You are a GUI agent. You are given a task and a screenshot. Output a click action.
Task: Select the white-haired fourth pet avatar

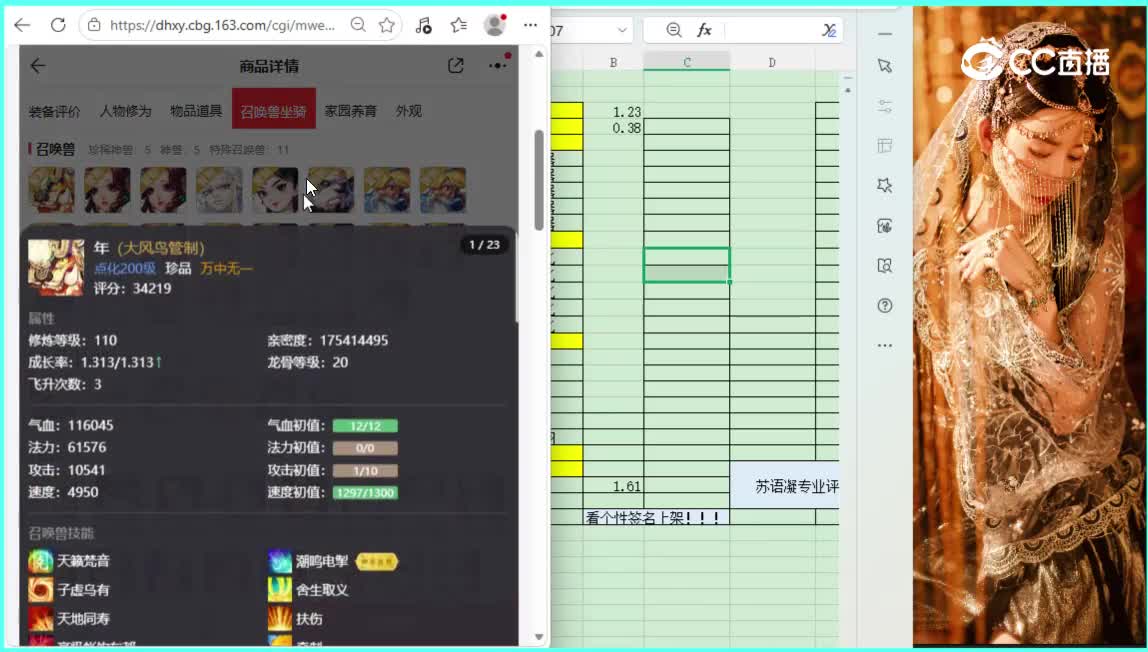coord(219,190)
